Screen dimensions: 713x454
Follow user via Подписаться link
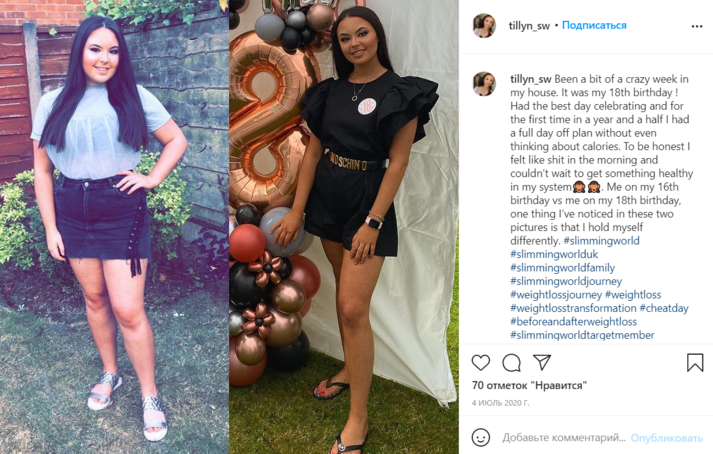coord(594,25)
